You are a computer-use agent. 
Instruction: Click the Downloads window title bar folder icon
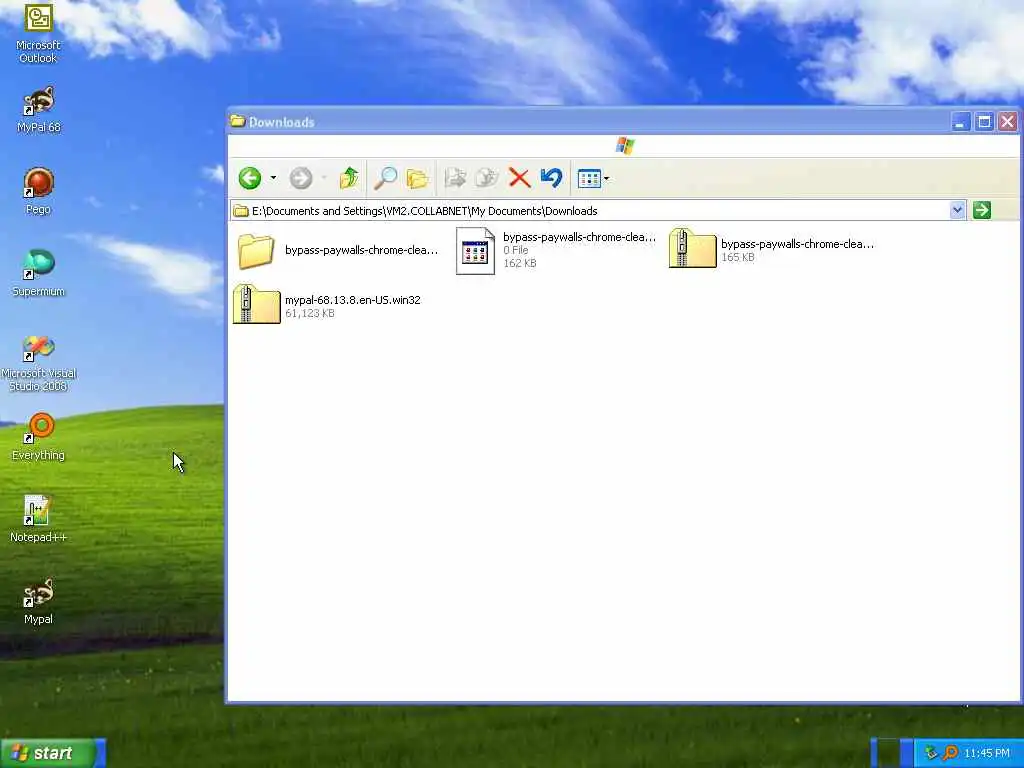(x=238, y=121)
